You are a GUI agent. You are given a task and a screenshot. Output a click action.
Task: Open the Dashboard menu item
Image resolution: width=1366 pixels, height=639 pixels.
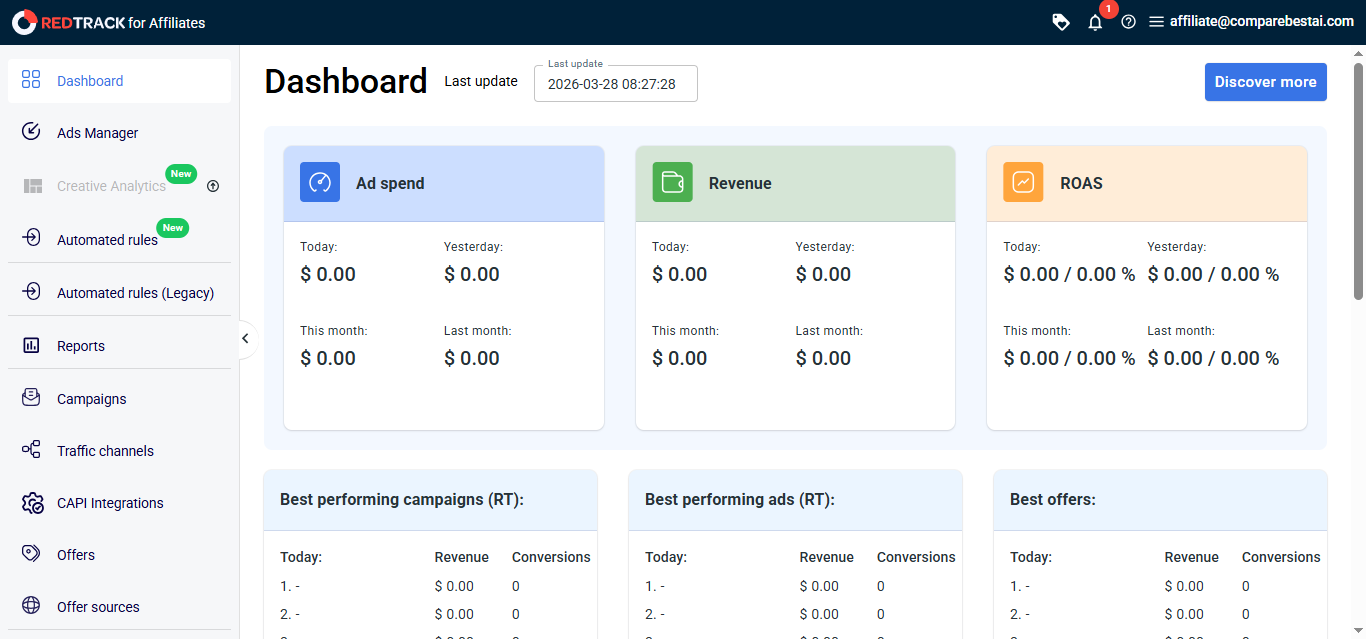click(x=119, y=81)
